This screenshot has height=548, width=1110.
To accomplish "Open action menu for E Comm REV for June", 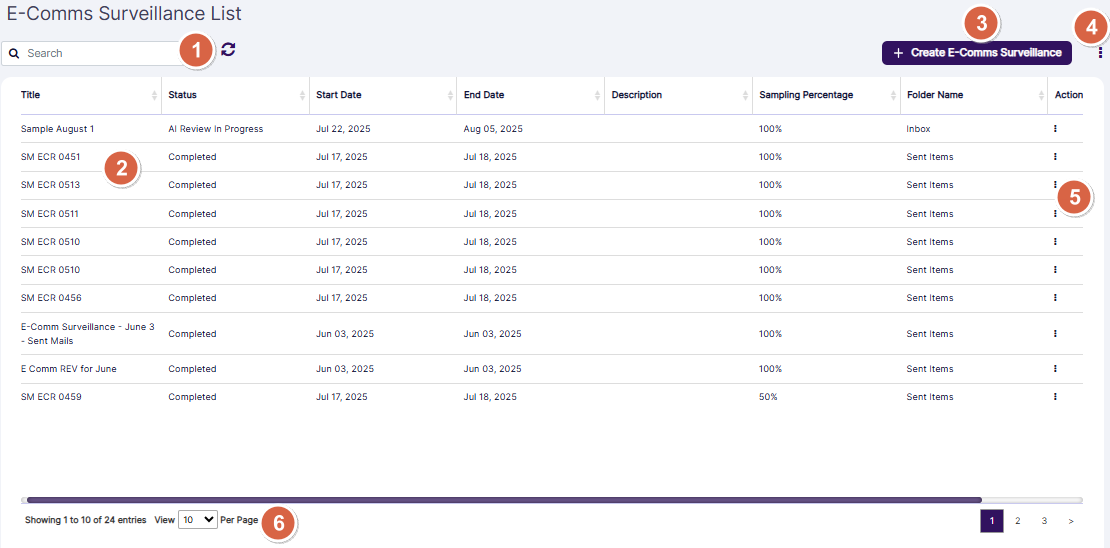I will point(1055,369).
